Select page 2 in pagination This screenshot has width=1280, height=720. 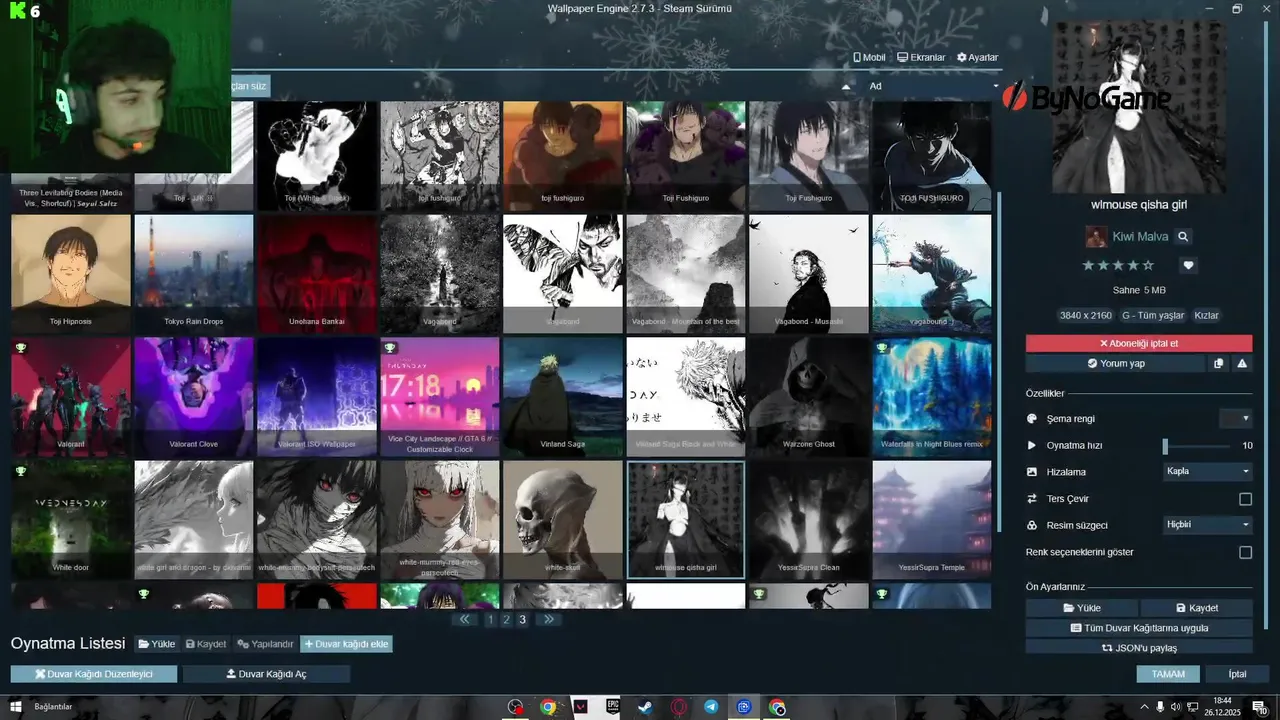pos(506,619)
